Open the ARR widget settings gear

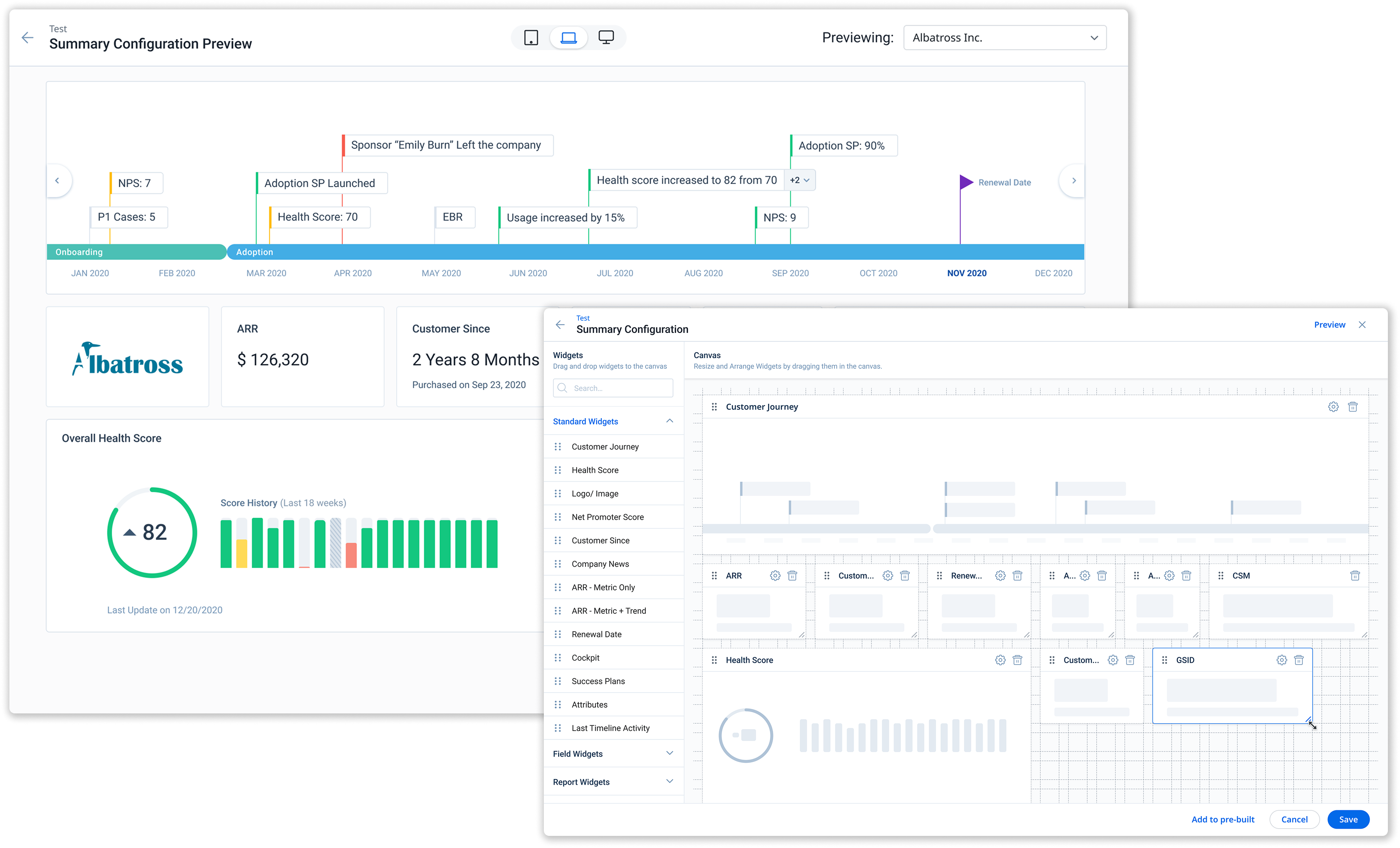point(774,575)
